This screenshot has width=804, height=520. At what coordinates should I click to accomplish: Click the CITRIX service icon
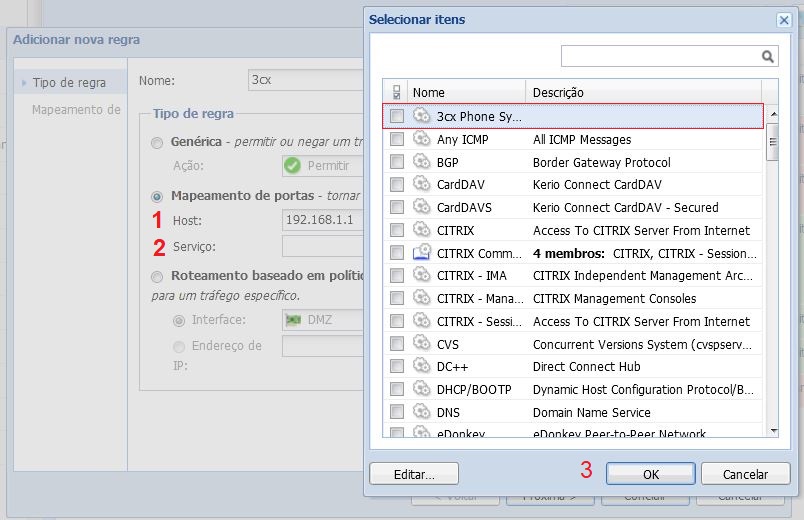click(421, 229)
